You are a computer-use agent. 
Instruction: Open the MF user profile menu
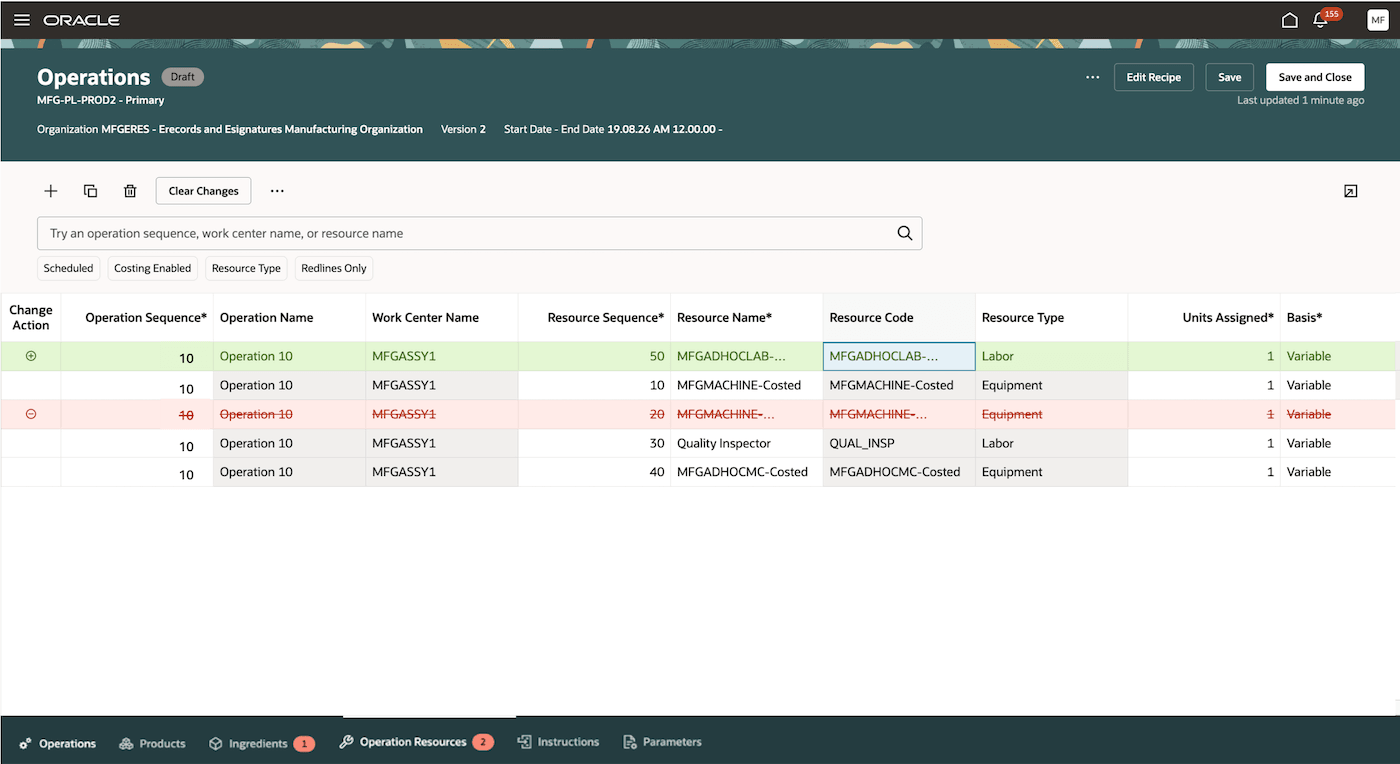[x=1378, y=20]
